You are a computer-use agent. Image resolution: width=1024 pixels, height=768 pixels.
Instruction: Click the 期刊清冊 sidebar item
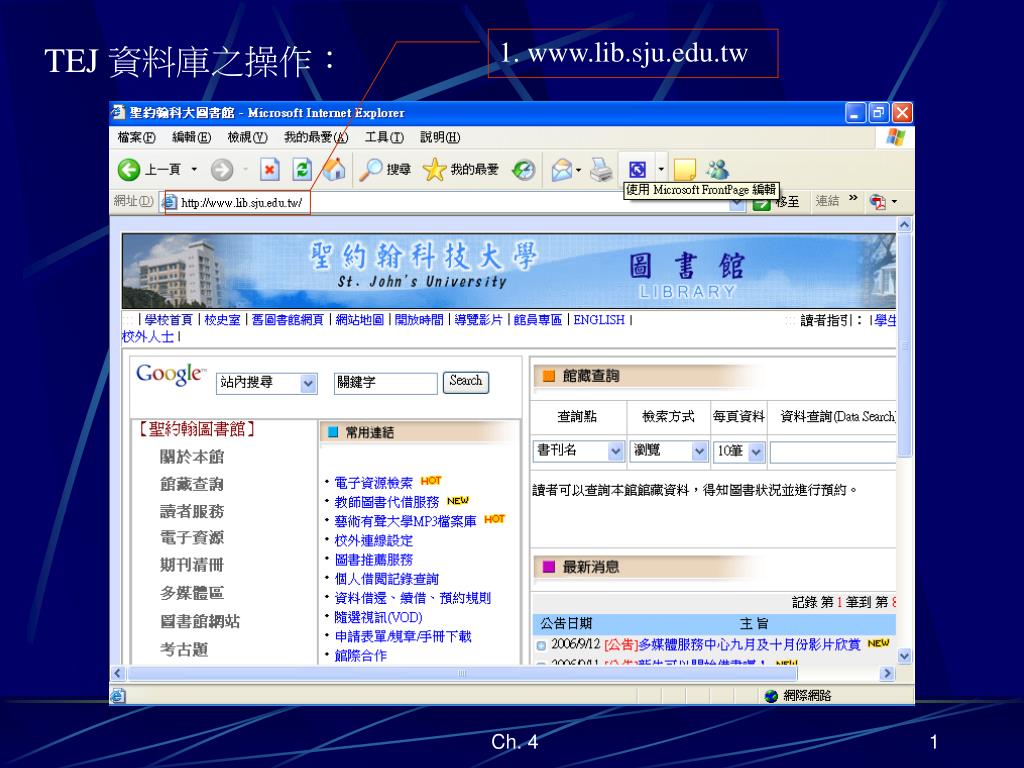pos(192,565)
